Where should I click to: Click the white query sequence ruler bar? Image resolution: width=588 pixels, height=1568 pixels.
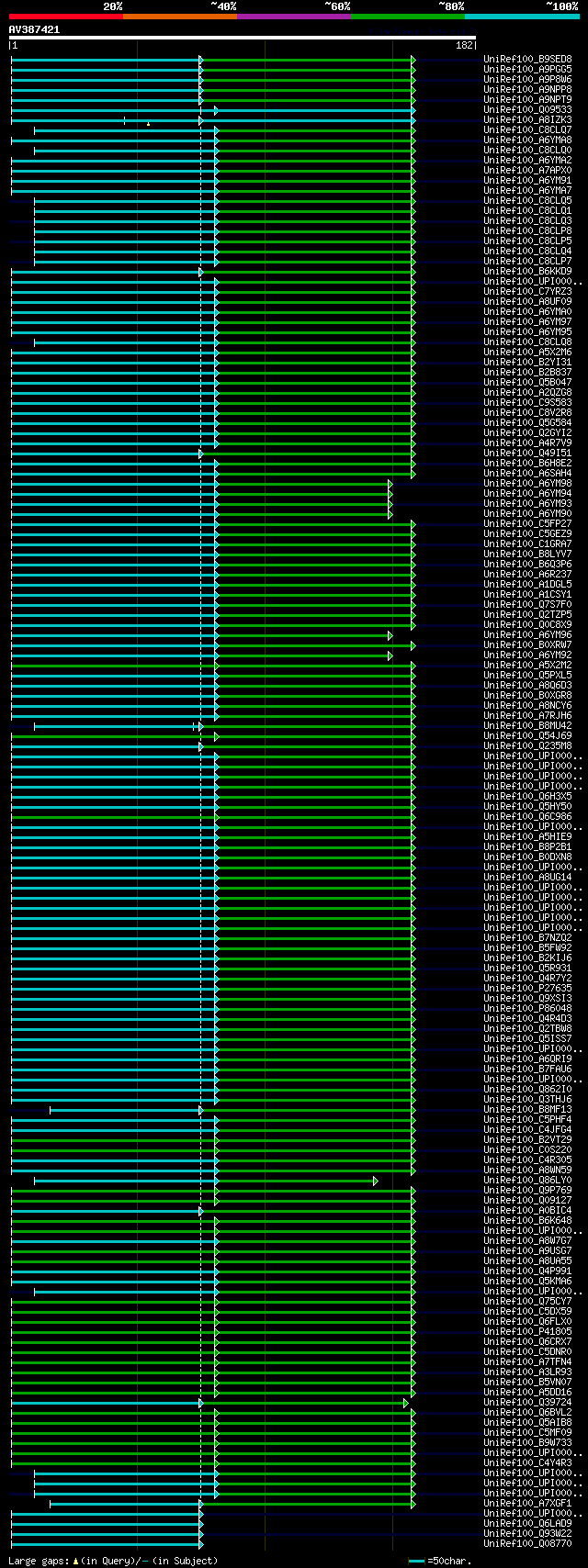[x=243, y=38]
